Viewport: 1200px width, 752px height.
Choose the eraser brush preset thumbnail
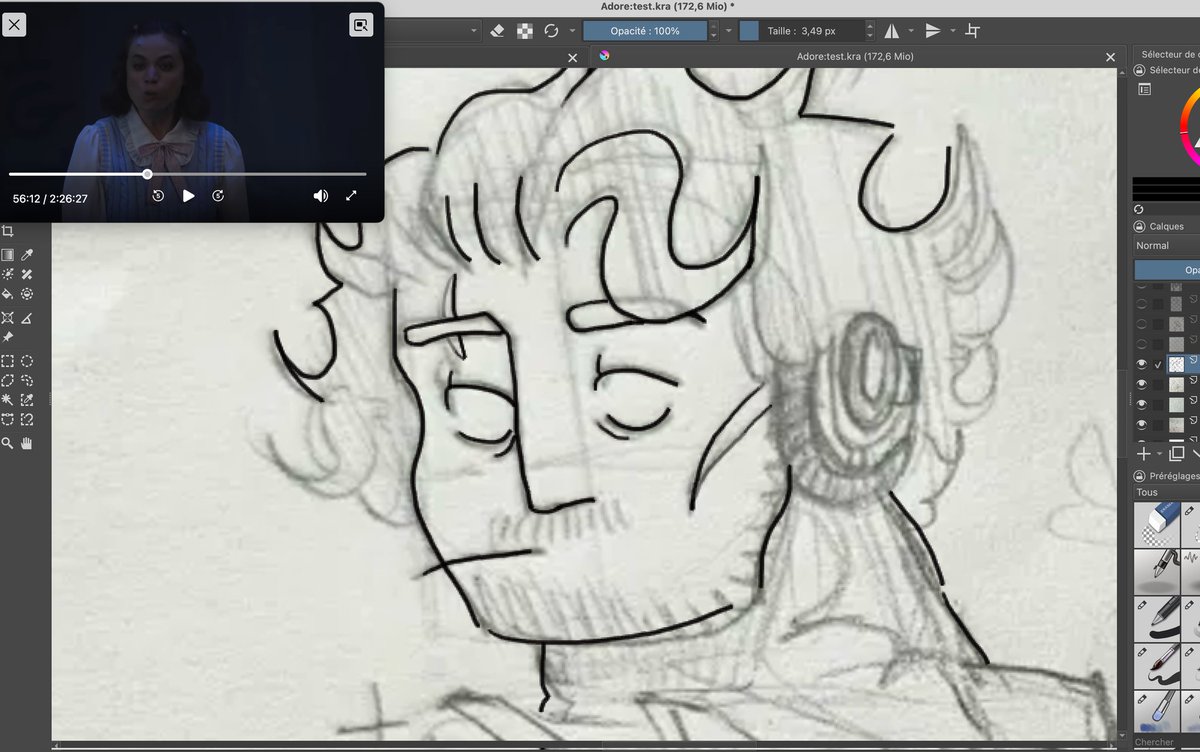click(x=1156, y=523)
